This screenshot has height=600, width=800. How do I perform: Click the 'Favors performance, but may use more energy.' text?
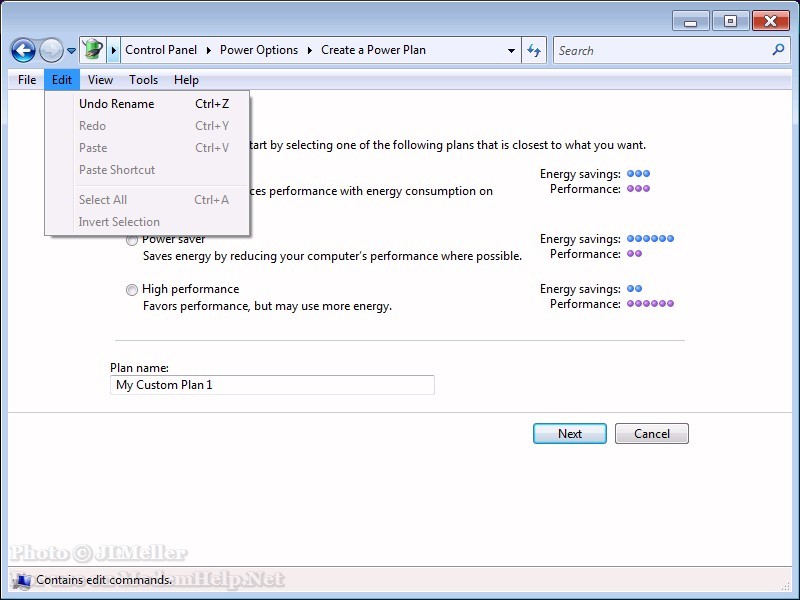(x=267, y=306)
